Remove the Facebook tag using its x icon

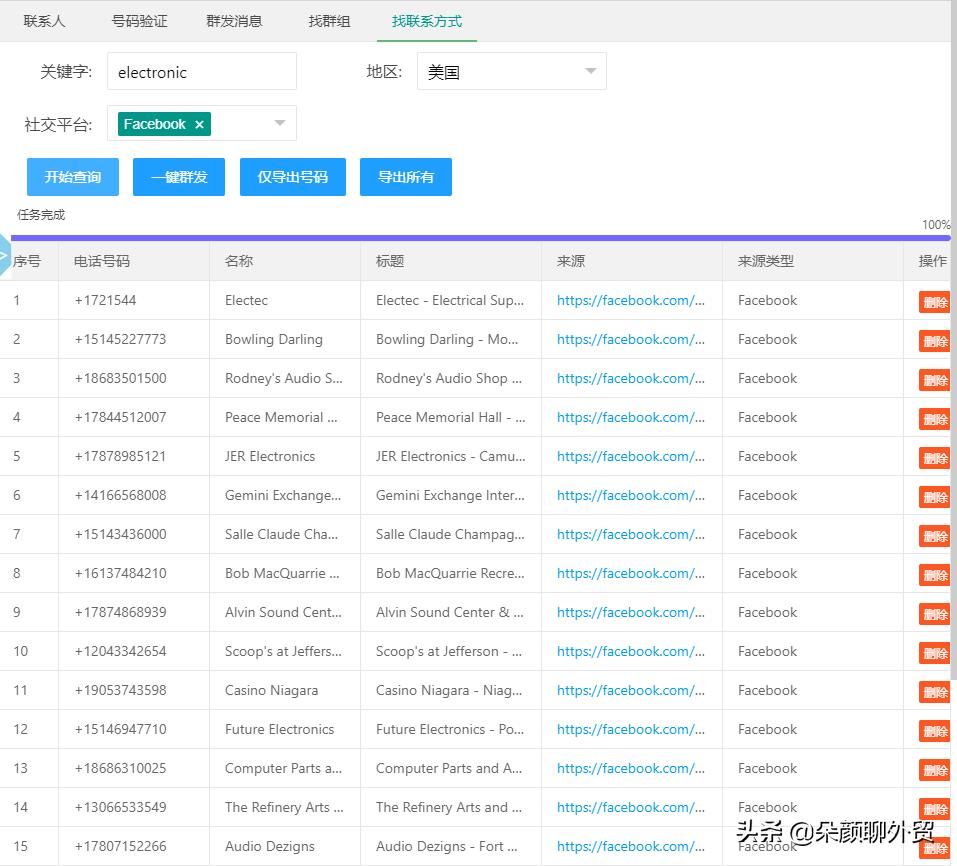click(199, 124)
